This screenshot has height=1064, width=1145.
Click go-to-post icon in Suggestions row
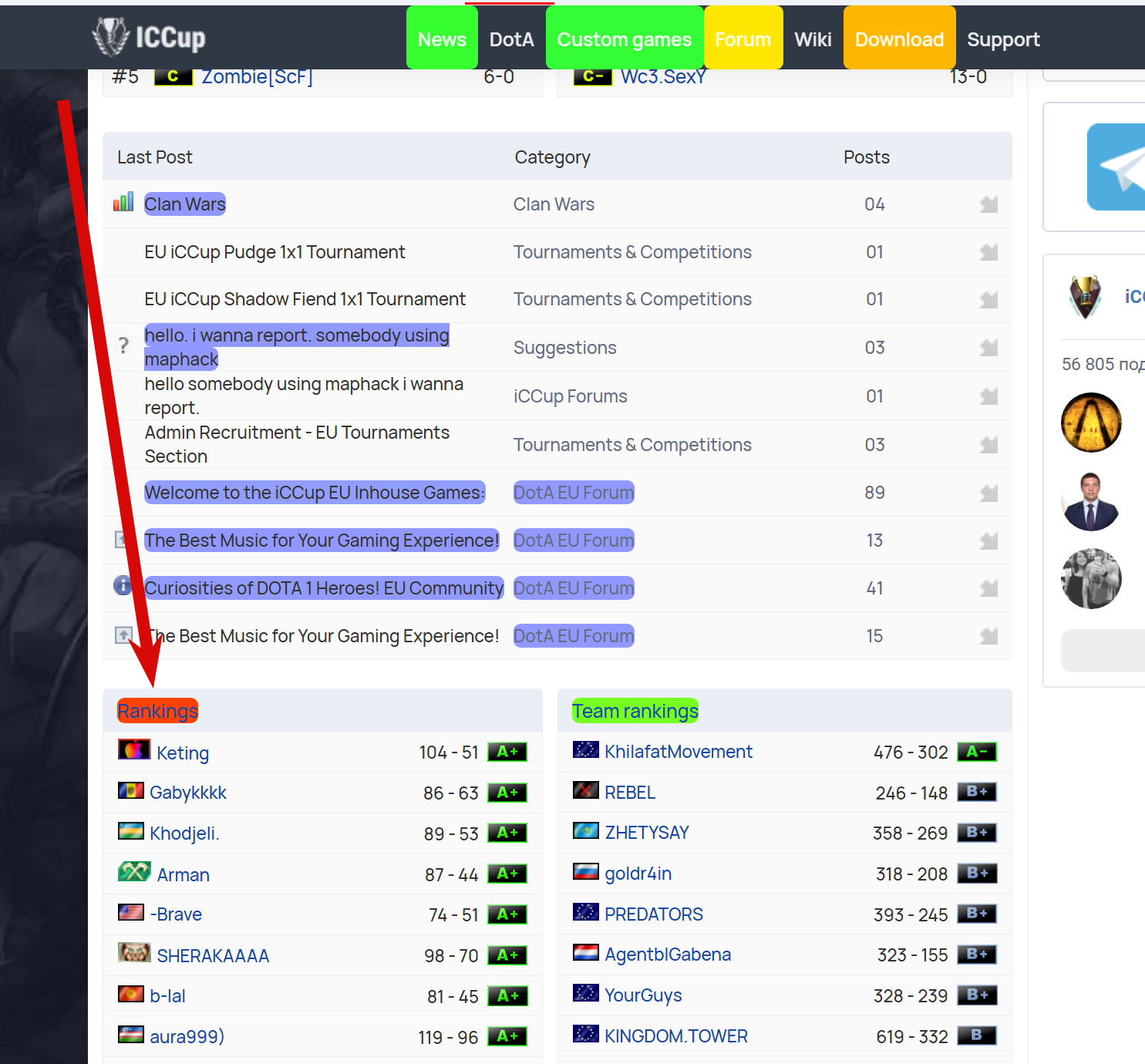pos(988,348)
